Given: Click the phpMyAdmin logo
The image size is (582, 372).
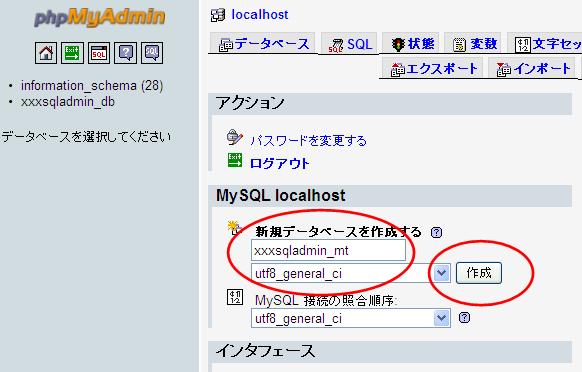Looking at the screenshot, I should [99, 17].
